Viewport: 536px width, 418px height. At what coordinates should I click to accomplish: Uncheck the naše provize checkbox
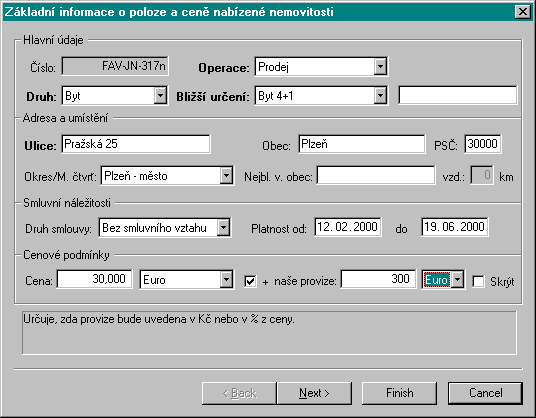pyautogui.click(x=250, y=281)
